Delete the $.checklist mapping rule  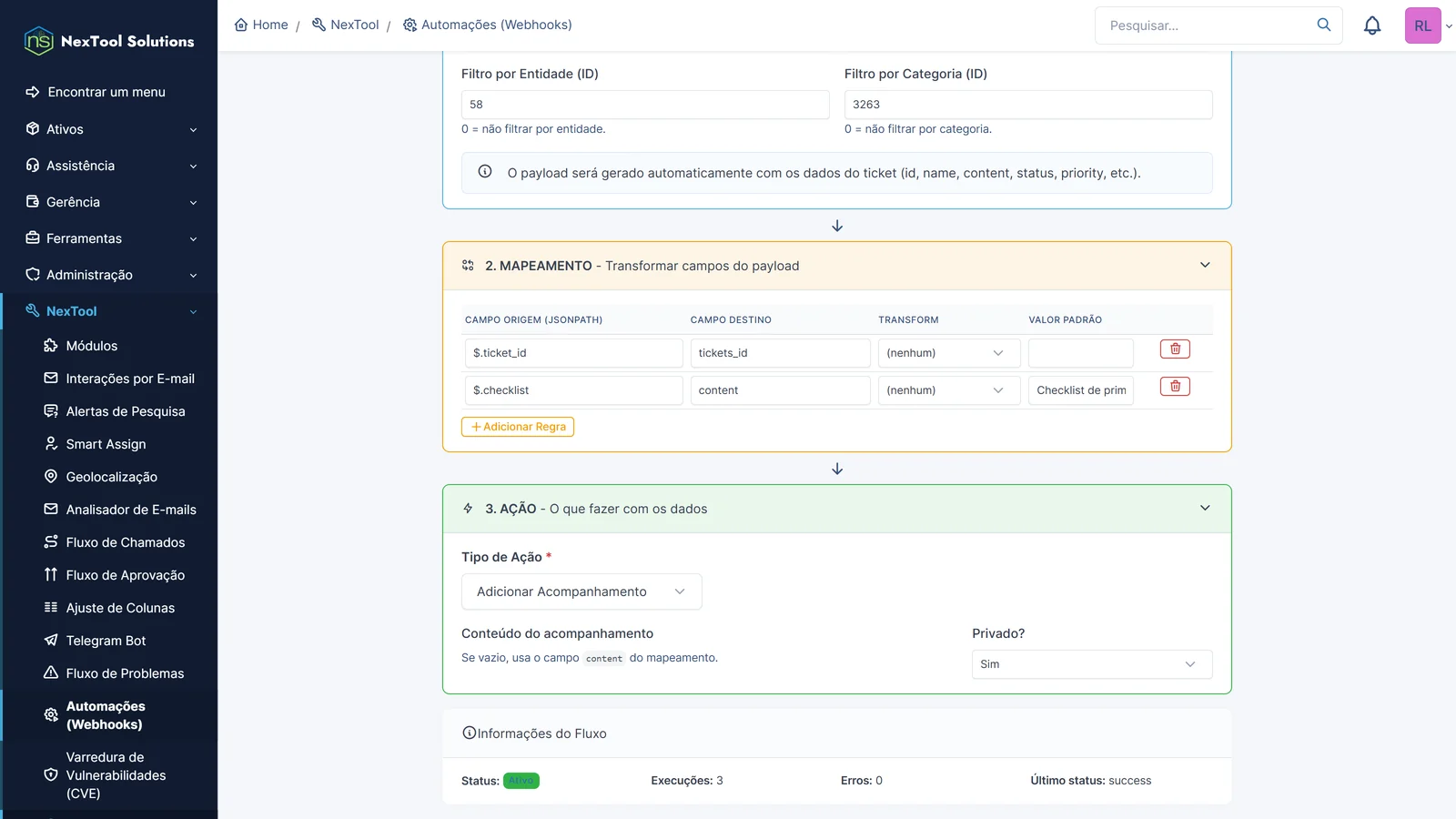coord(1175,387)
